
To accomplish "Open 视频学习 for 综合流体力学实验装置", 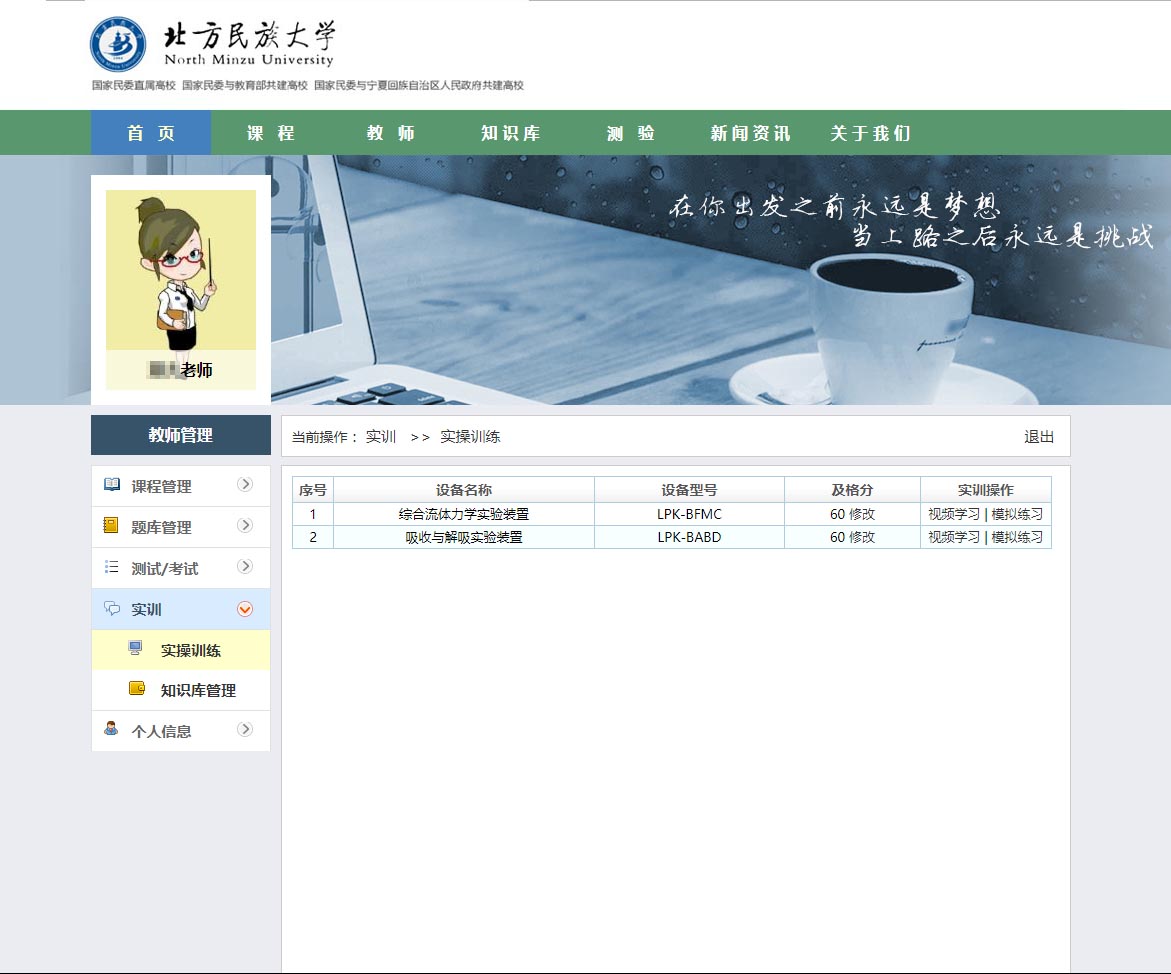I will pyautogui.click(x=953, y=514).
